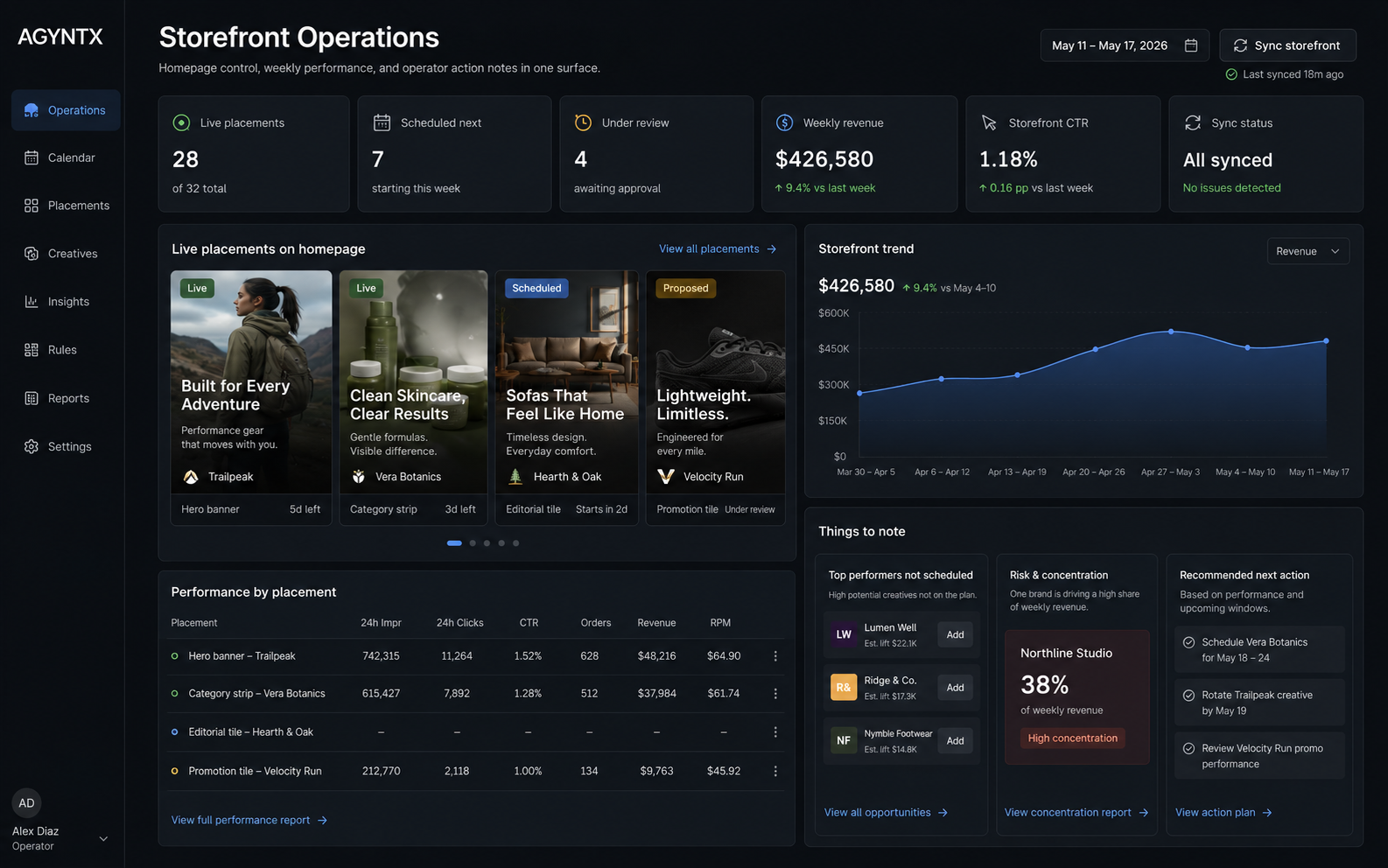Add Lumen Well to the plan
Screen dimensions: 1388x868
(956, 635)
